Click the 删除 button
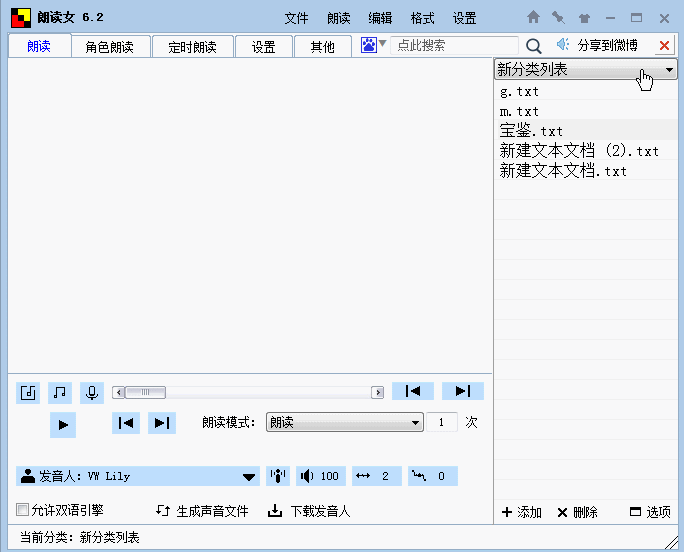The image size is (684, 552). 577,512
